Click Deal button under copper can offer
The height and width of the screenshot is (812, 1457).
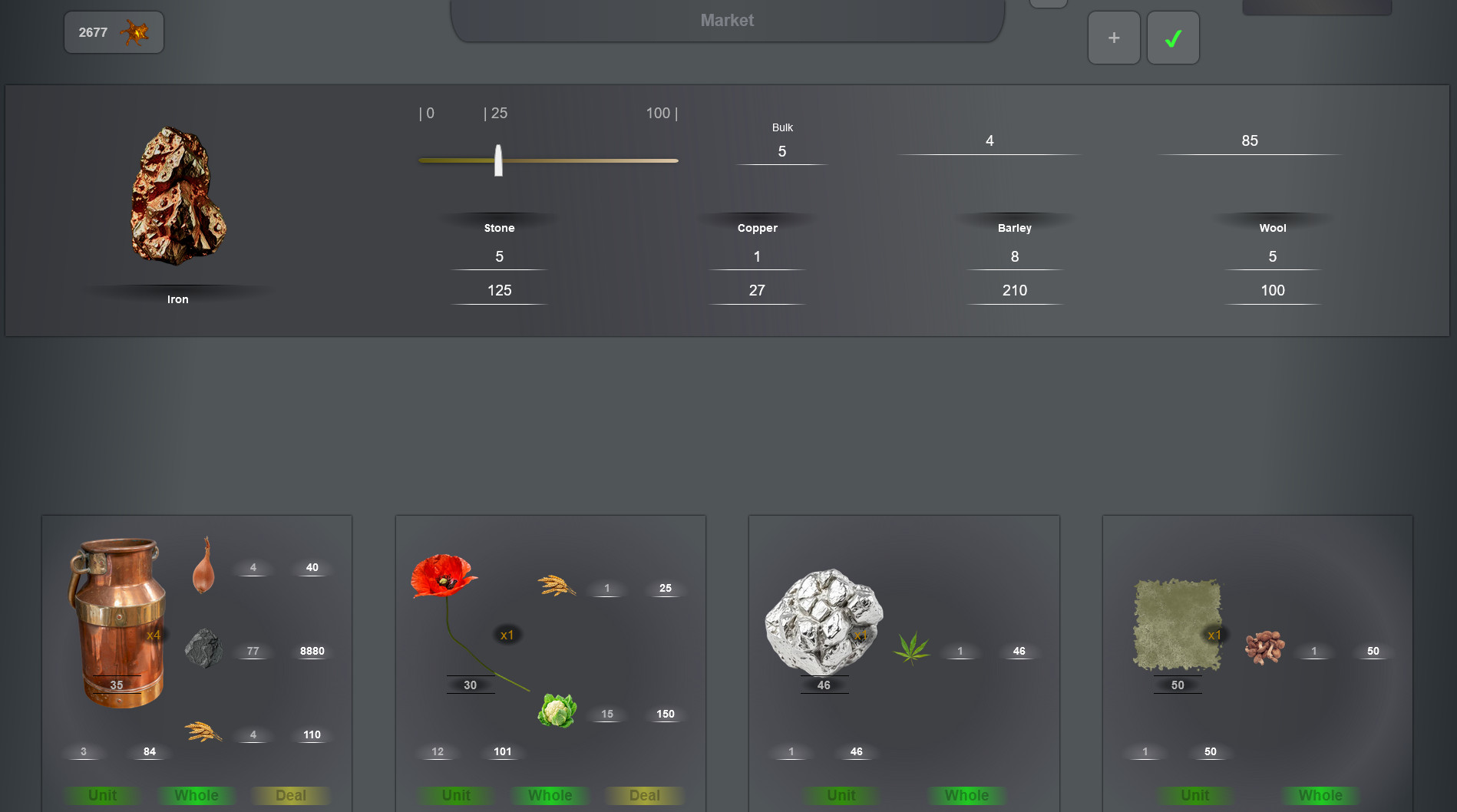291,795
